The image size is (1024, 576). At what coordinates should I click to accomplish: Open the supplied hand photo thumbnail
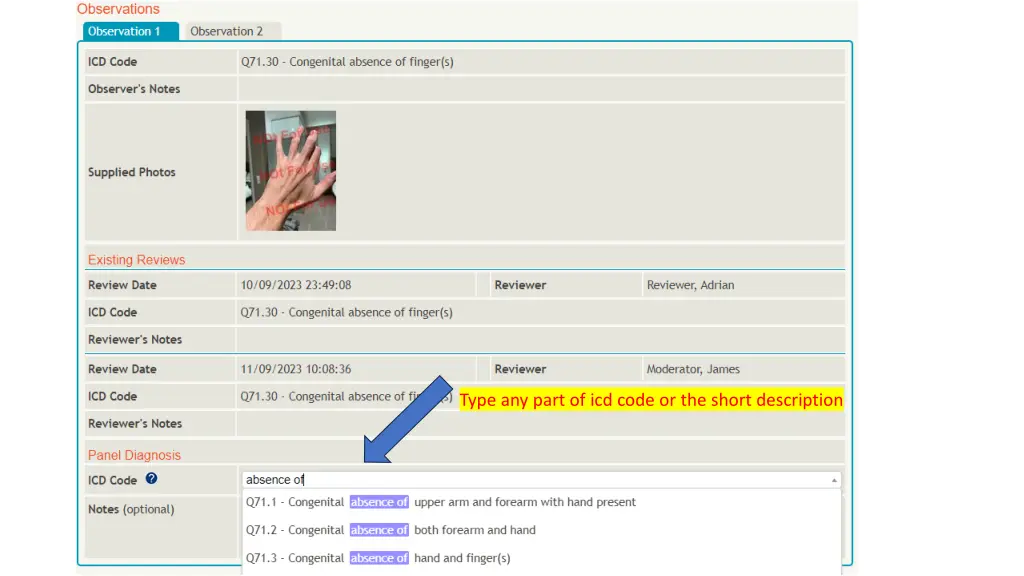point(290,171)
